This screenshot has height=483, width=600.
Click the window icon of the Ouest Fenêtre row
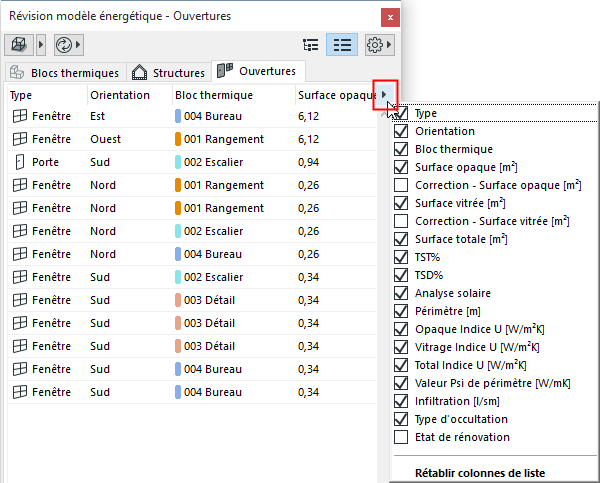20,139
